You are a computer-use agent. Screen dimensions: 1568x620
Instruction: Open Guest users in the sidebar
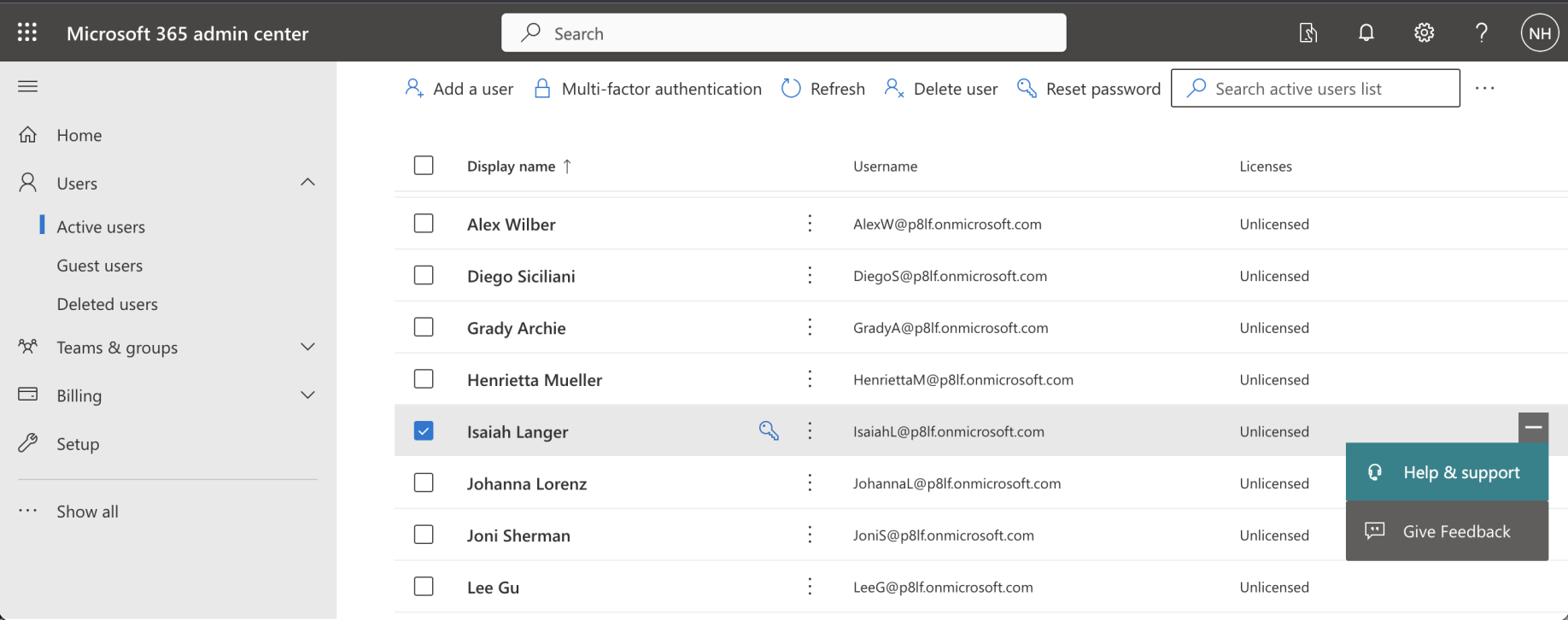click(100, 266)
